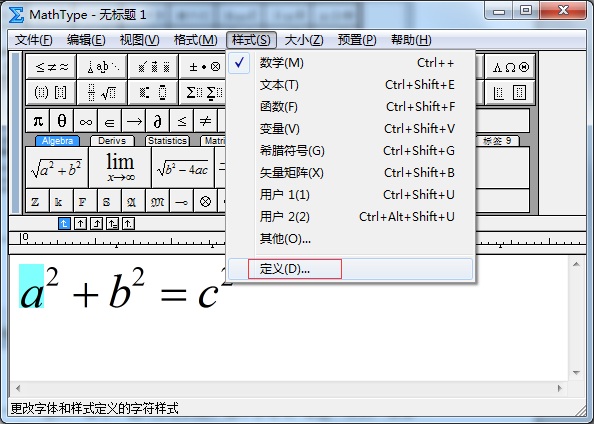Insert the double-struck Z symbol

pos(38,201)
